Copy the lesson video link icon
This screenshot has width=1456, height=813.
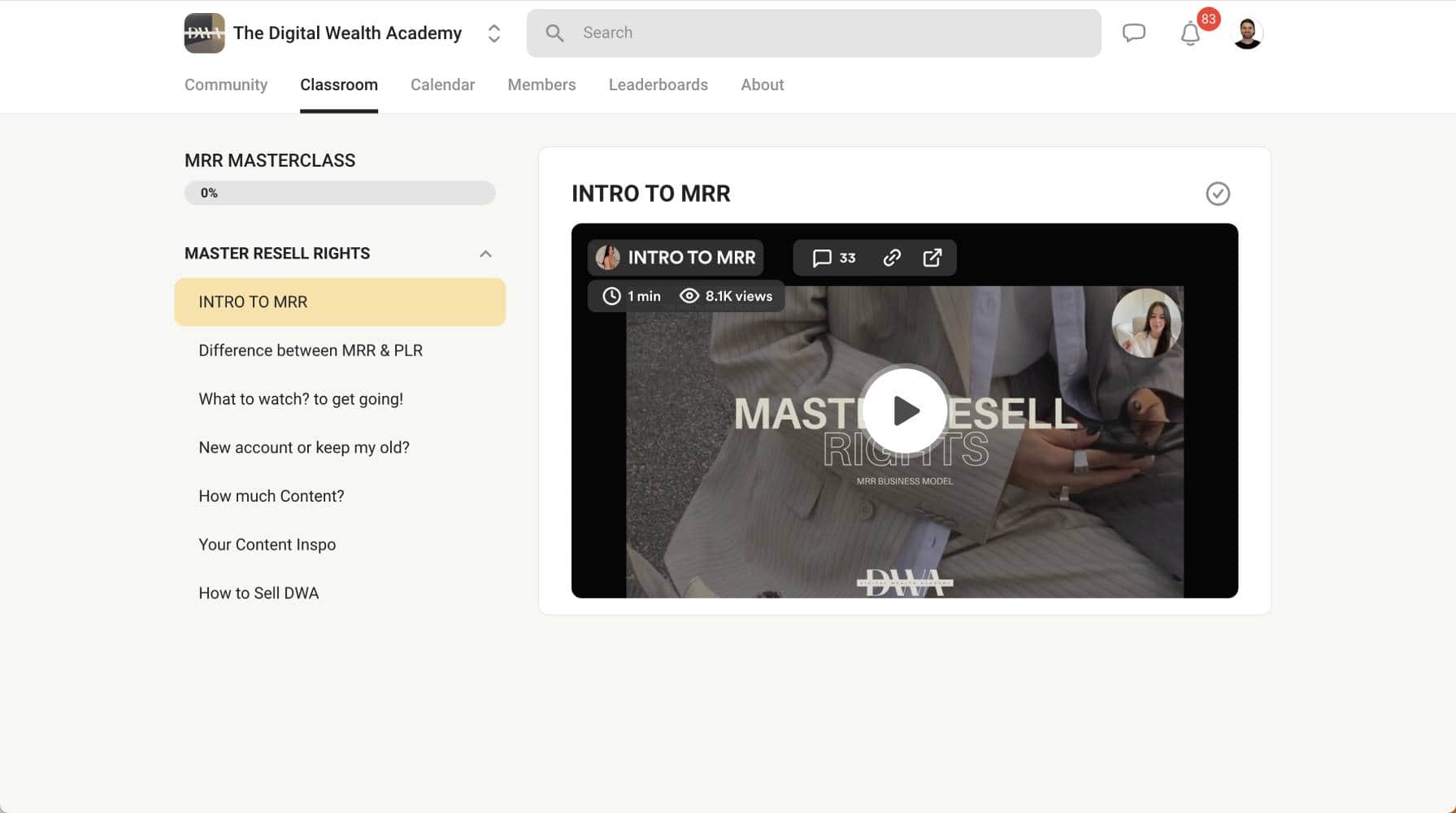pyautogui.click(x=892, y=258)
